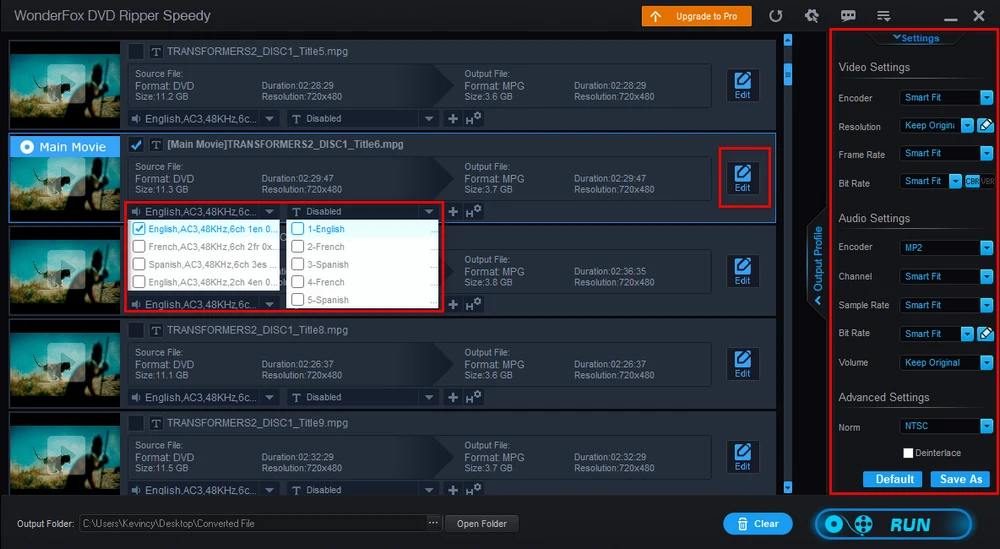Add subtitle plus icon for Title8
The width and height of the screenshot is (1000, 549).
click(x=453, y=397)
